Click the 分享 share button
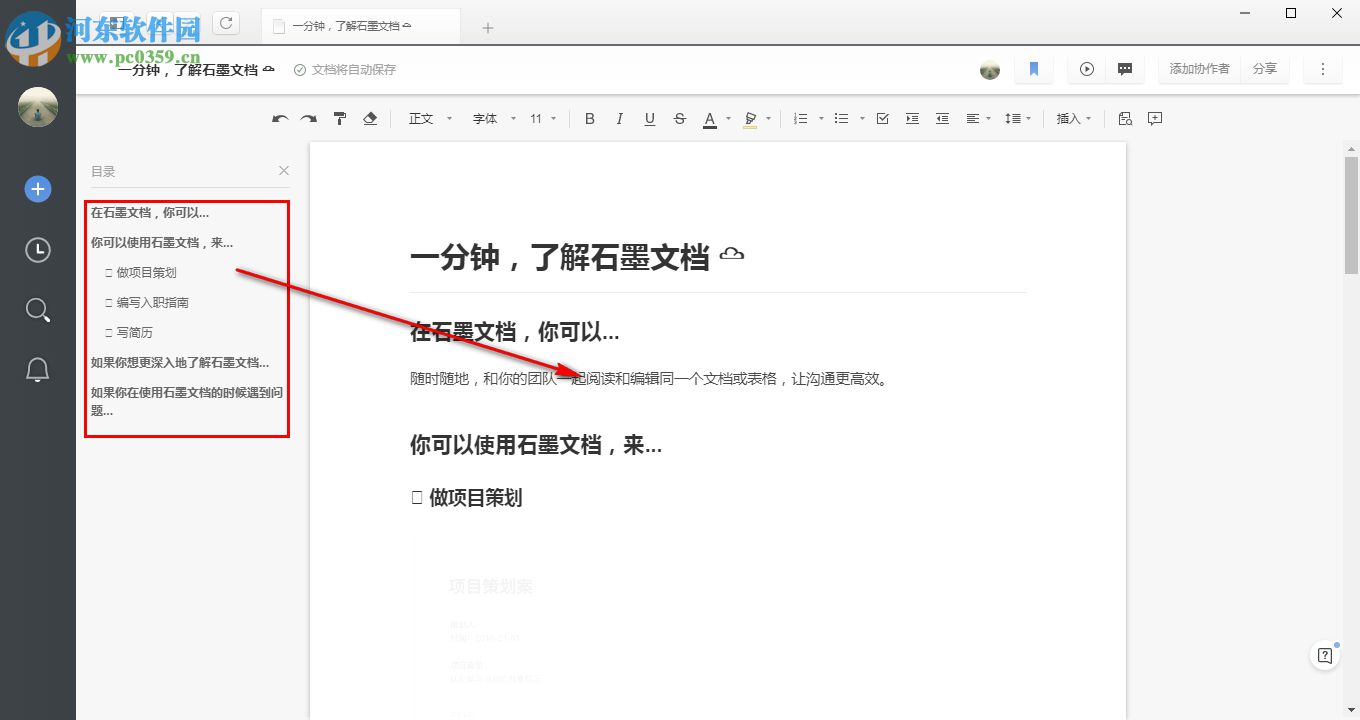 click(x=1265, y=69)
